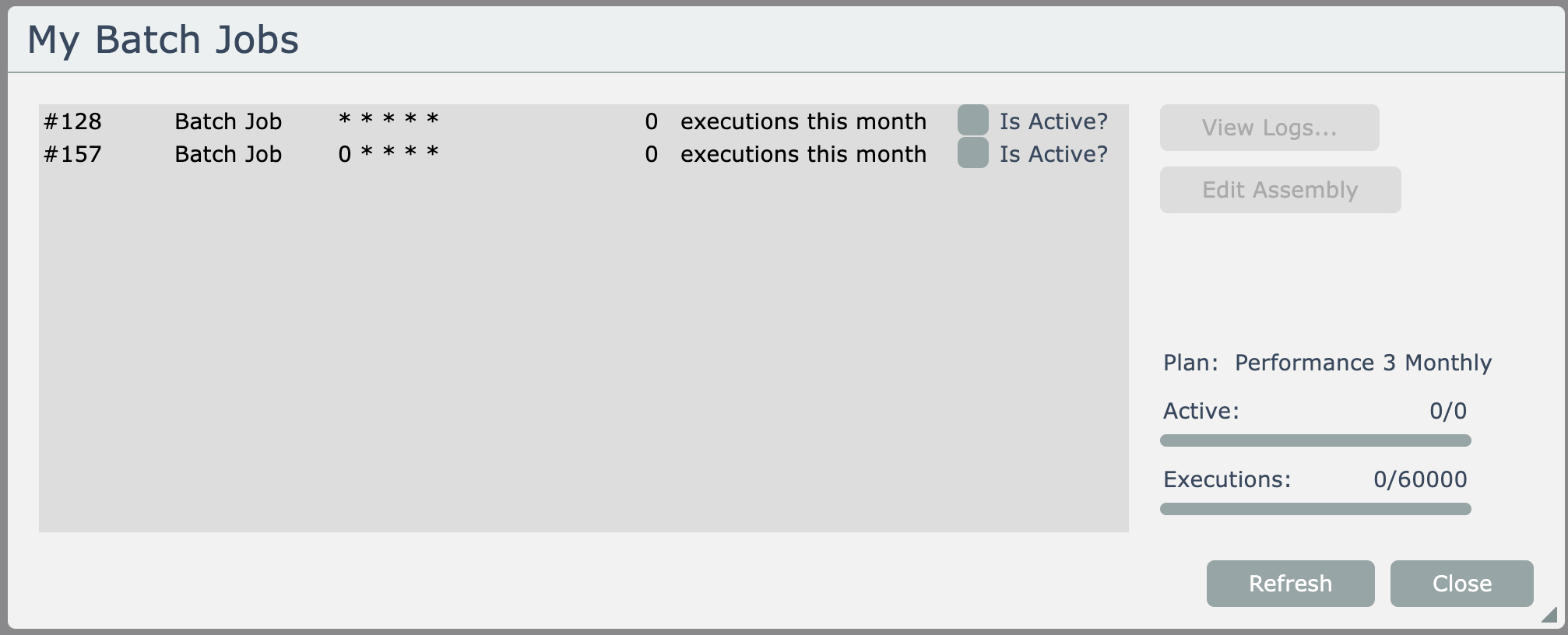The image size is (1568, 635).
Task: Click the resize grip in the dialog corner
Action: point(1549,616)
